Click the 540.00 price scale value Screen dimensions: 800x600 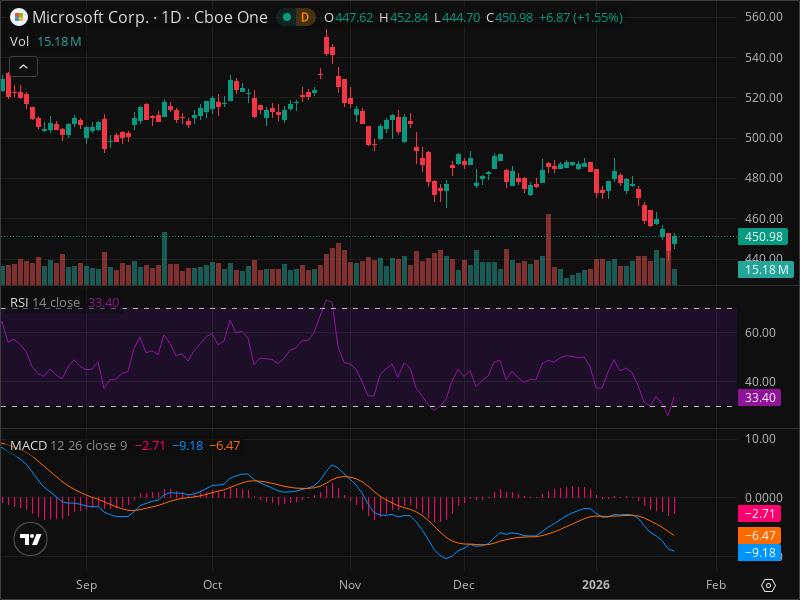763,58
